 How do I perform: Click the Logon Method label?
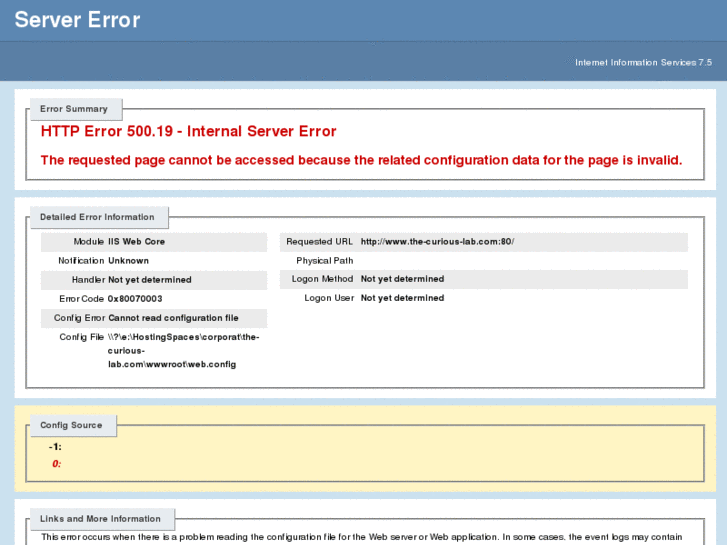click(x=322, y=279)
